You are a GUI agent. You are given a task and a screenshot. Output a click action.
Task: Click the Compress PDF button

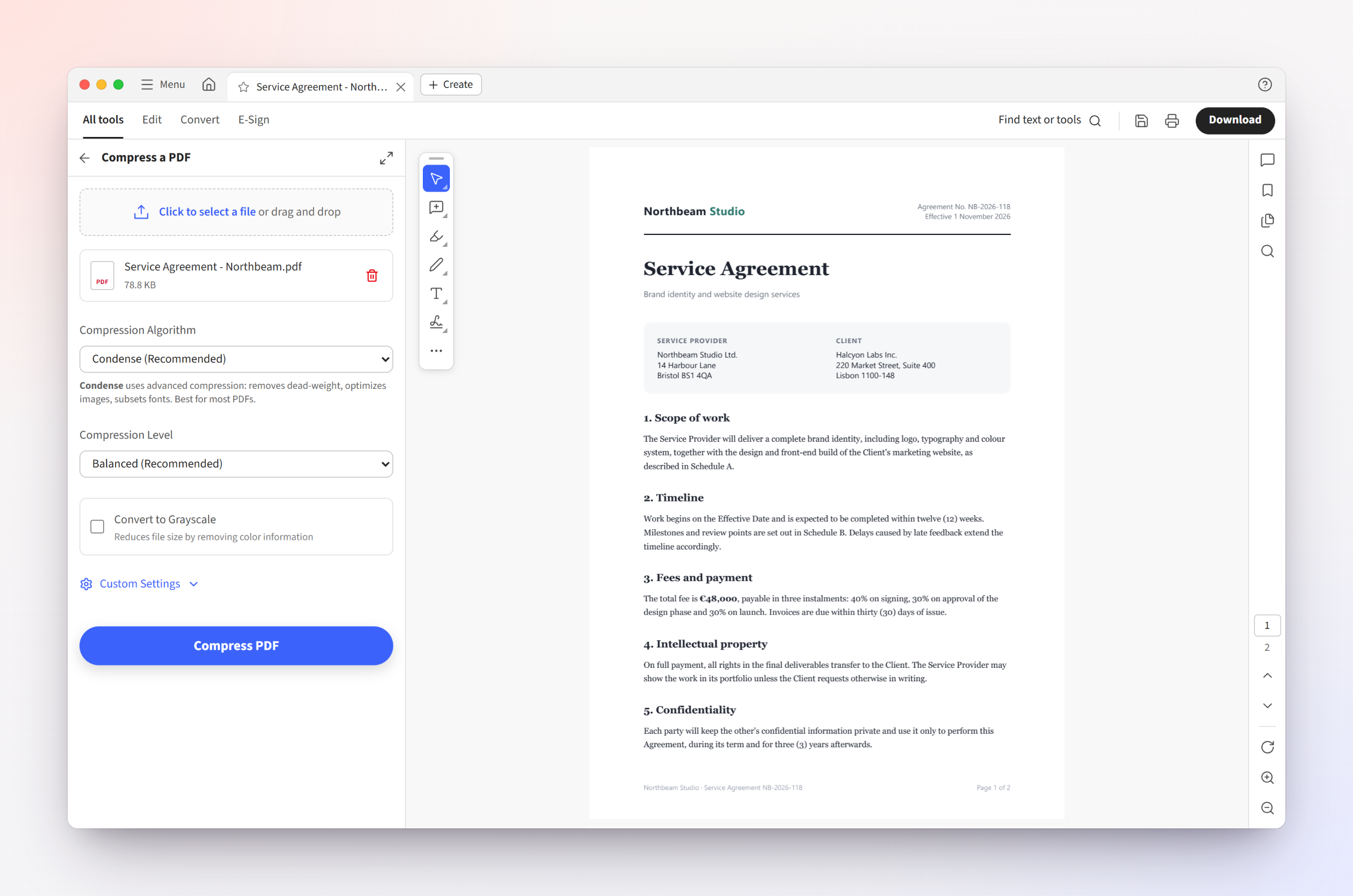pos(236,646)
